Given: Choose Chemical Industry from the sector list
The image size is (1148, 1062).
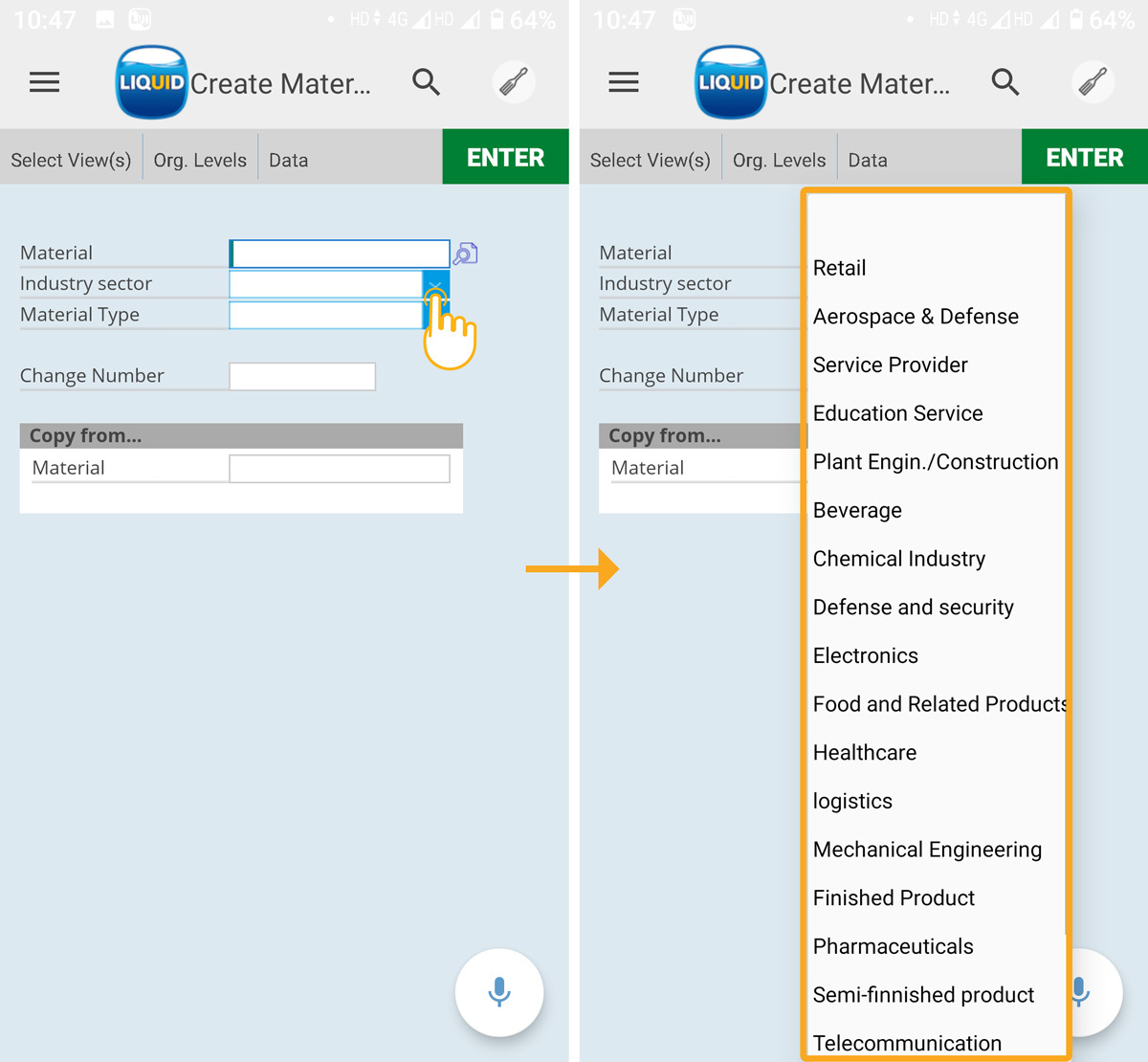Looking at the screenshot, I should pyautogui.click(x=898, y=559).
